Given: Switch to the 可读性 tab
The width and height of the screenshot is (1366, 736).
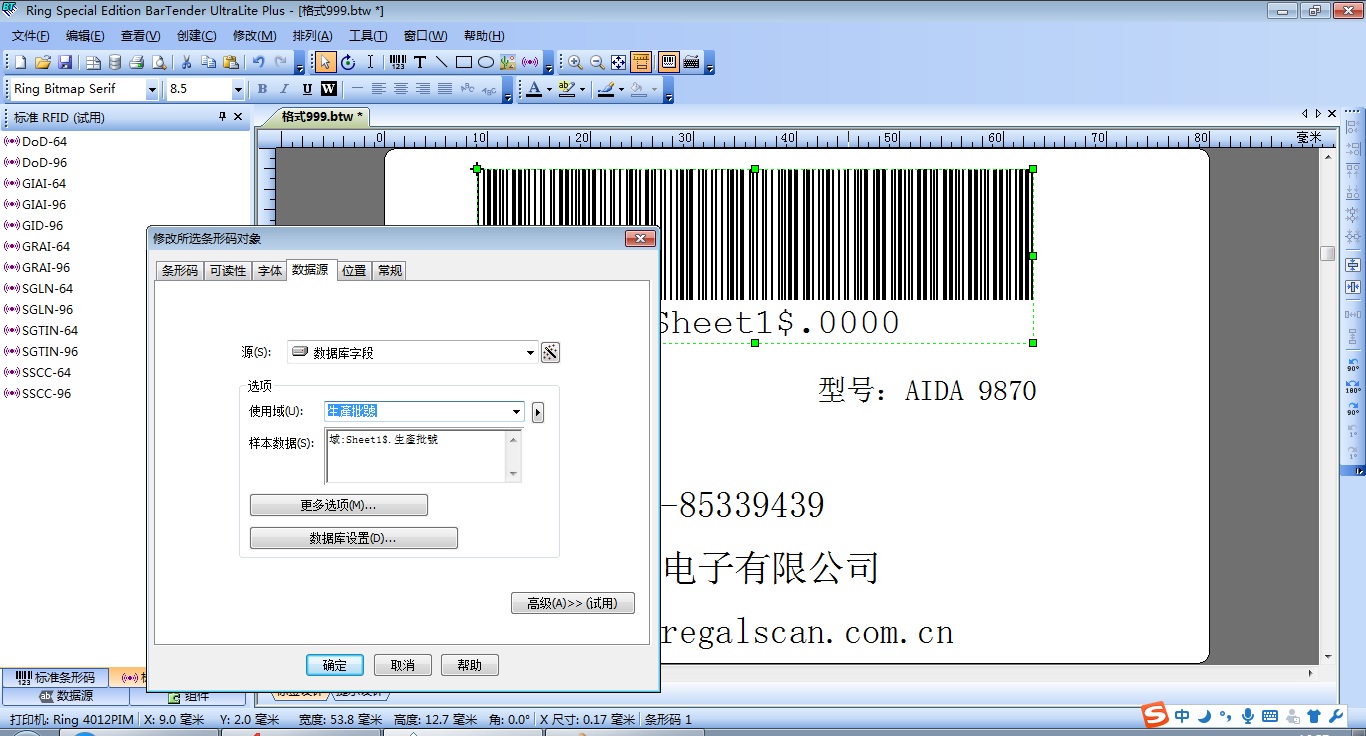Looking at the screenshot, I should 227,271.
